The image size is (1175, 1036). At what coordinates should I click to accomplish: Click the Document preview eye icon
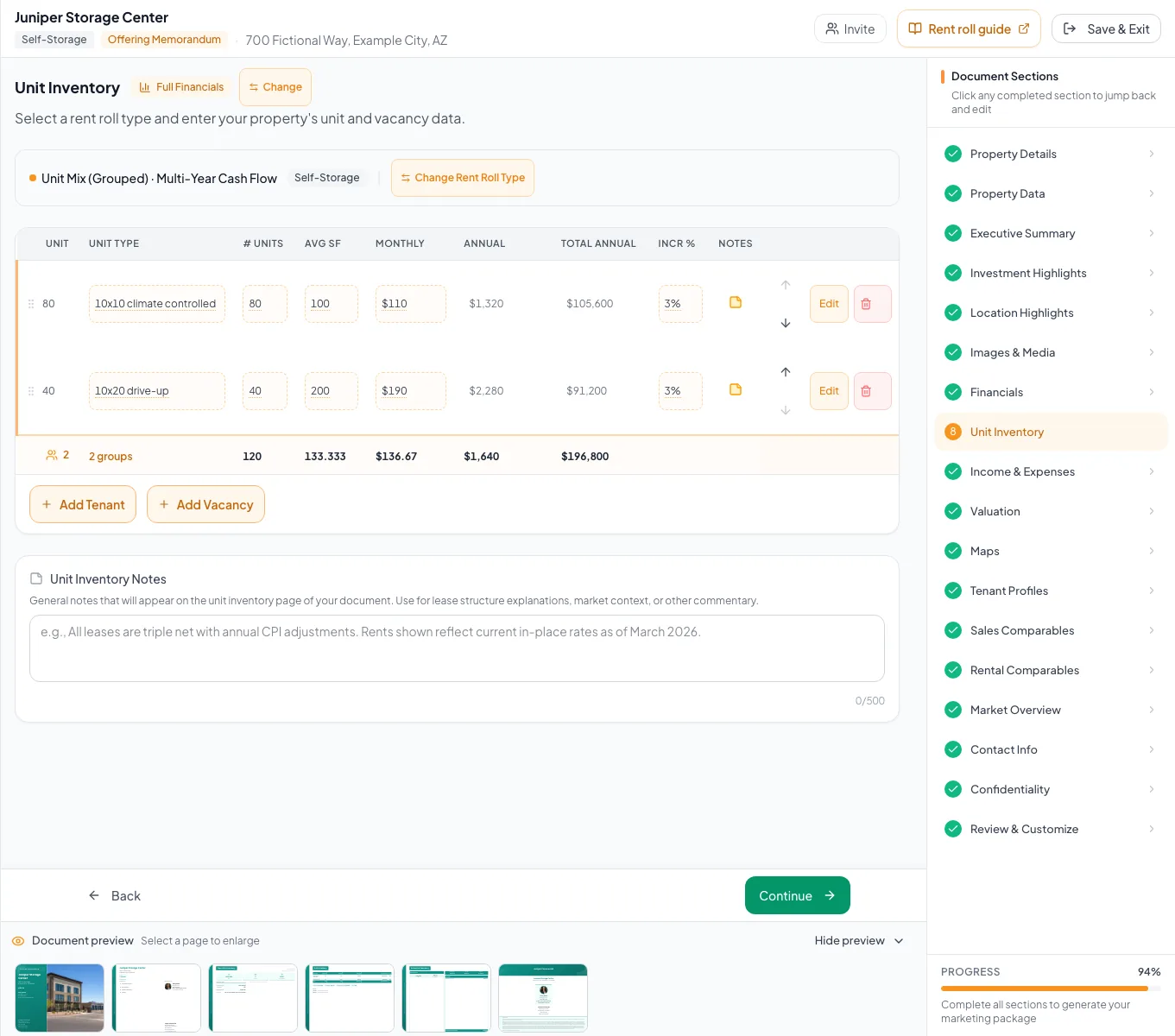pos(18,941)
